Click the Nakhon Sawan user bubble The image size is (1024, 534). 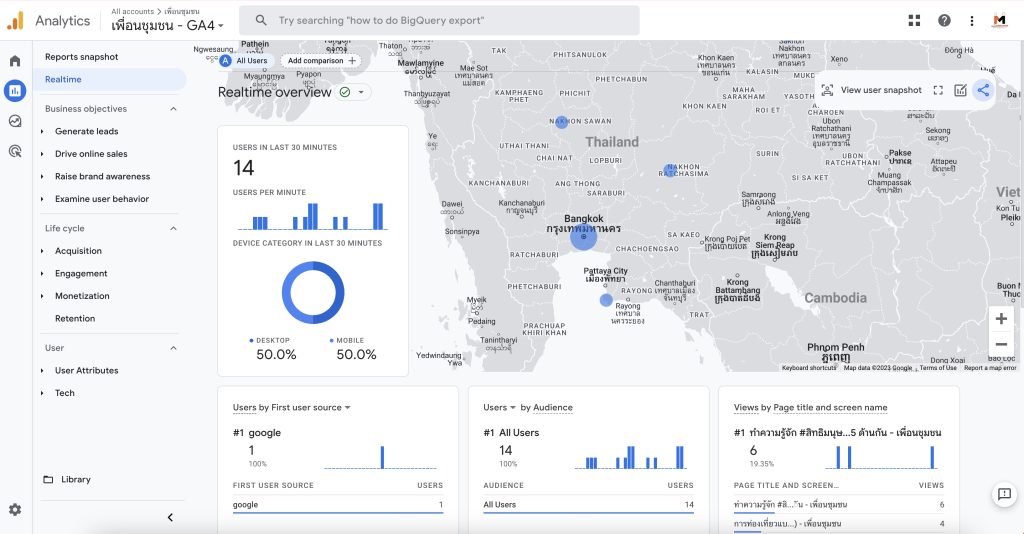[562, 121]
